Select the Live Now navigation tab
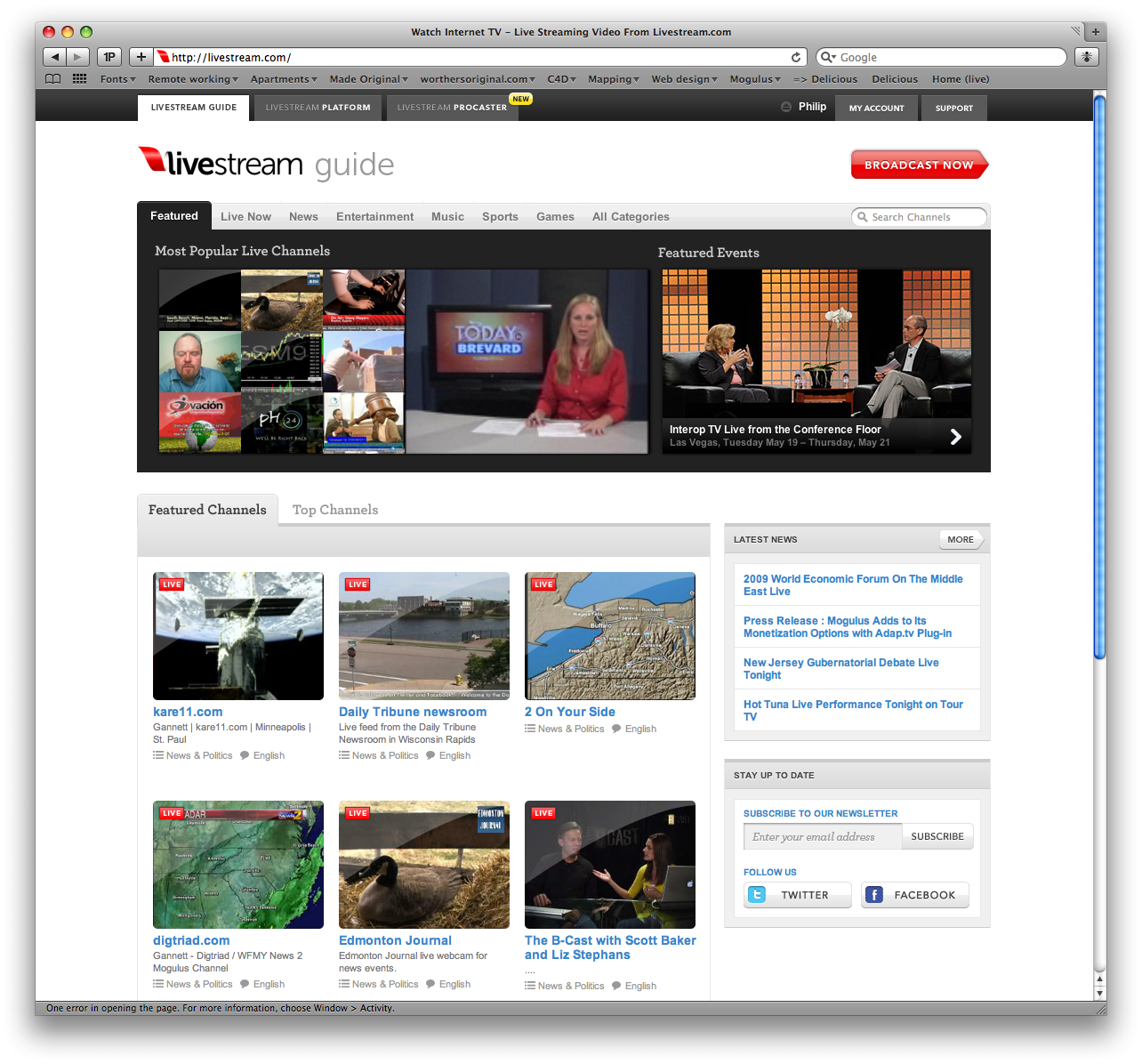1142x1064 pixels. [245, 216]
